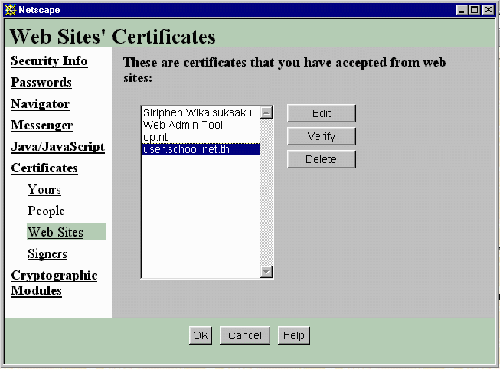
Task: View the Yours certificates page
Action: 44,189
